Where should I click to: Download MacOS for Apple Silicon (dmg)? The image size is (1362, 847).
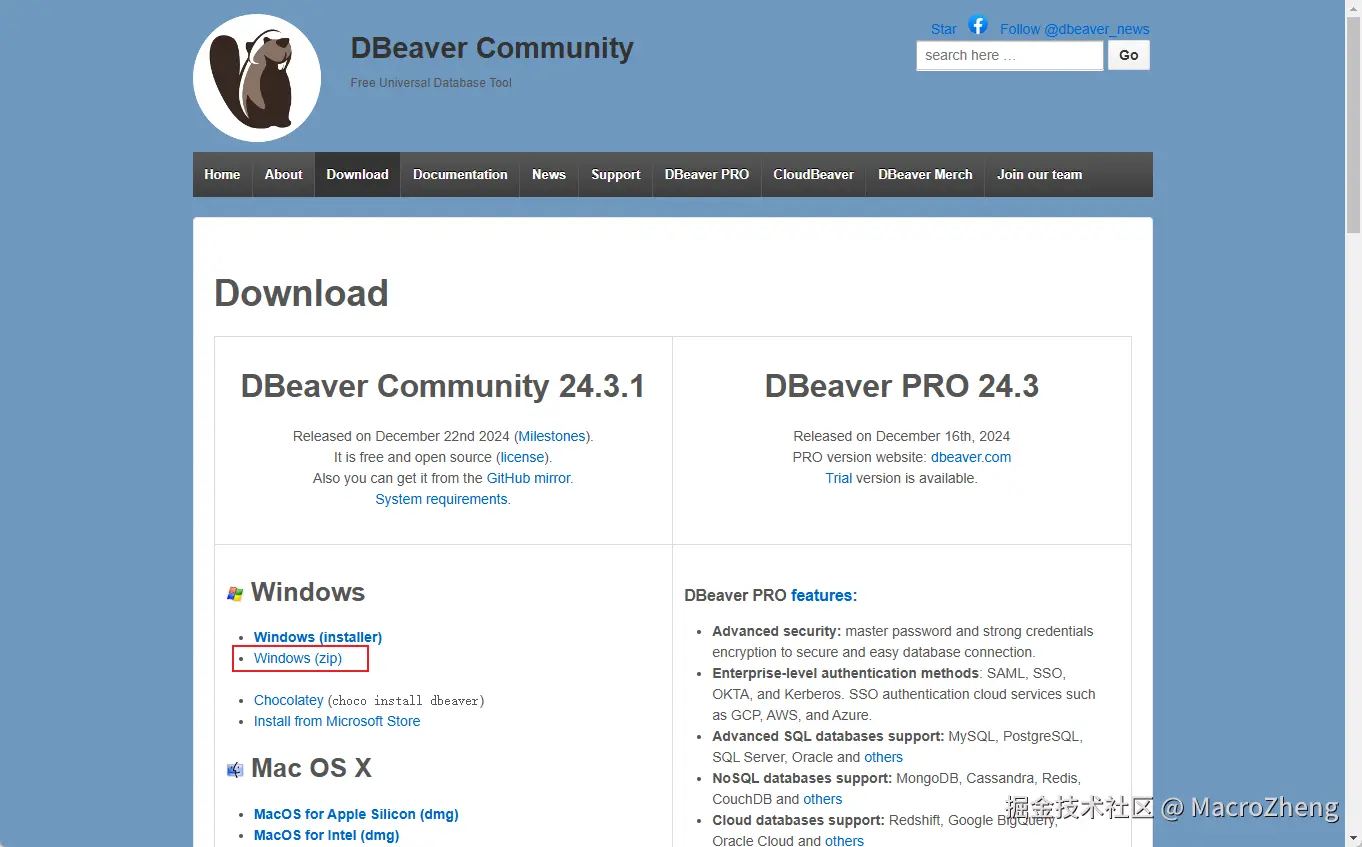pos(356,814)
